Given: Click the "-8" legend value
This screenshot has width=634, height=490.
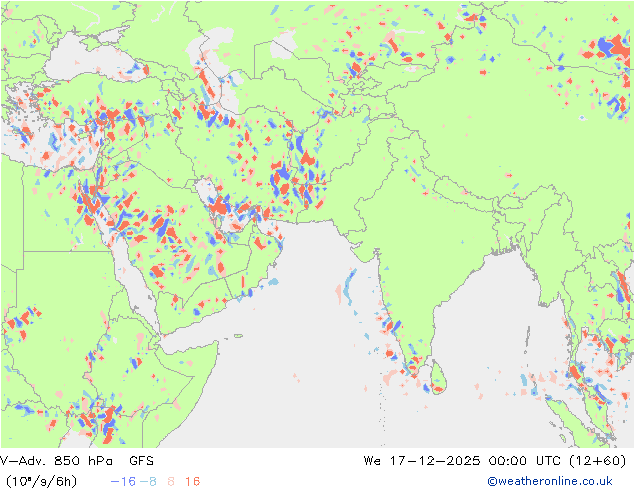Looking at the screenshot, I should 148,481.
